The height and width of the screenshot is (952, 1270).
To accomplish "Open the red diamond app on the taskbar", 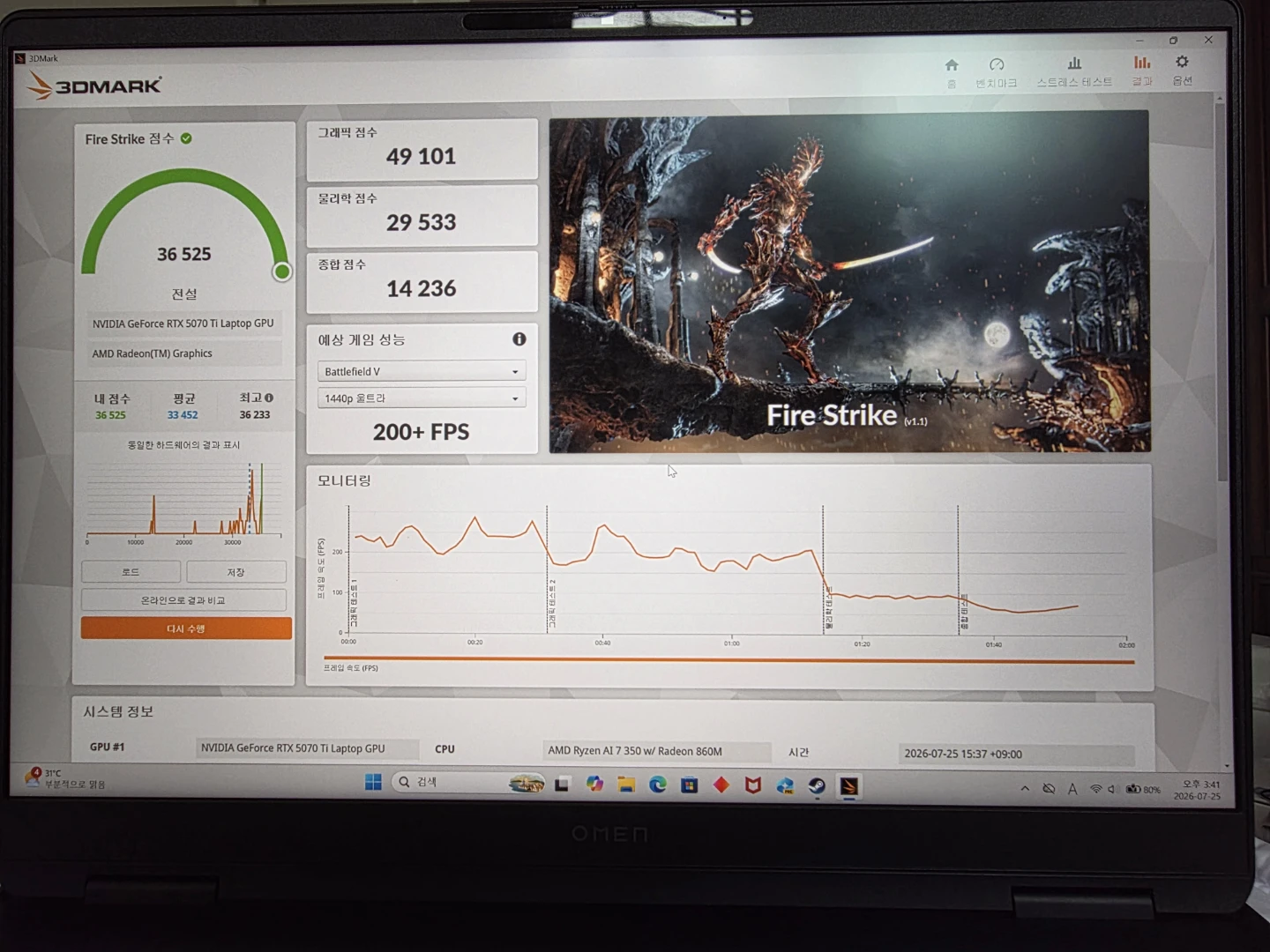I will [x=721, y=785].
